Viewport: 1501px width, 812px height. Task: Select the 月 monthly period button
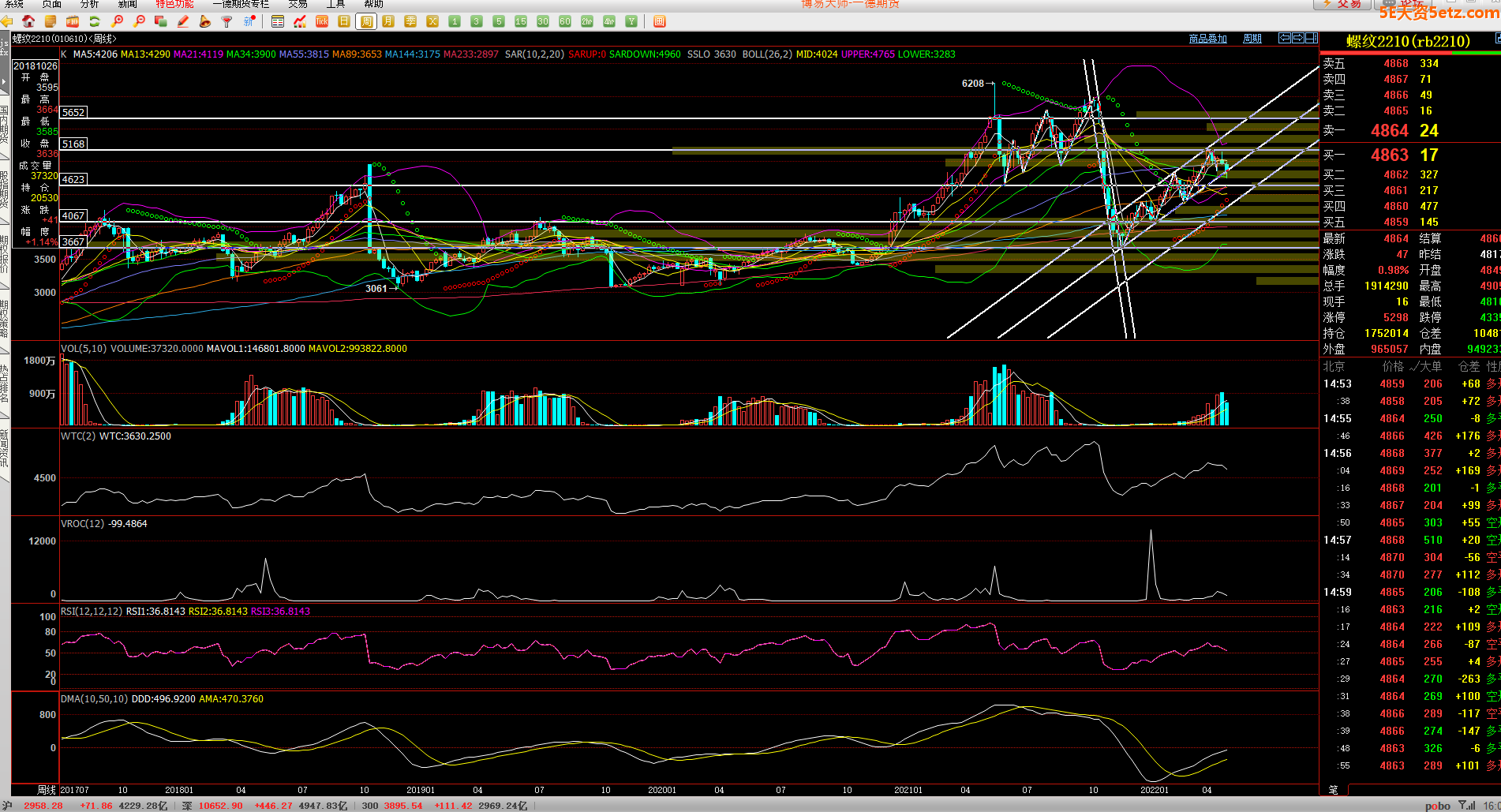(388, 21)
